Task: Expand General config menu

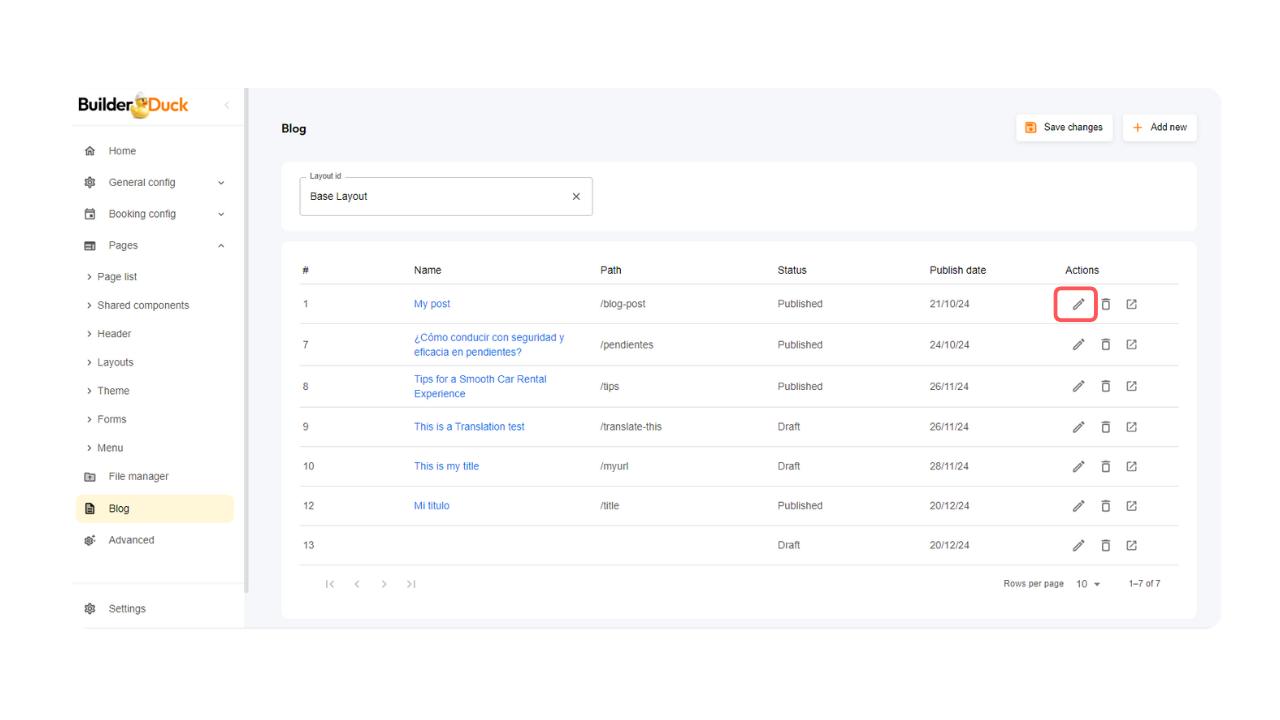Action: pyautogui.click(x=221, y=183)
